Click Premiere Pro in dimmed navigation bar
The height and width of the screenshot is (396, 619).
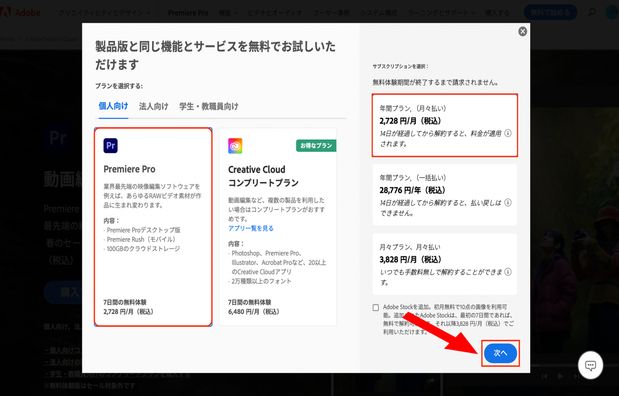point(188,13)
